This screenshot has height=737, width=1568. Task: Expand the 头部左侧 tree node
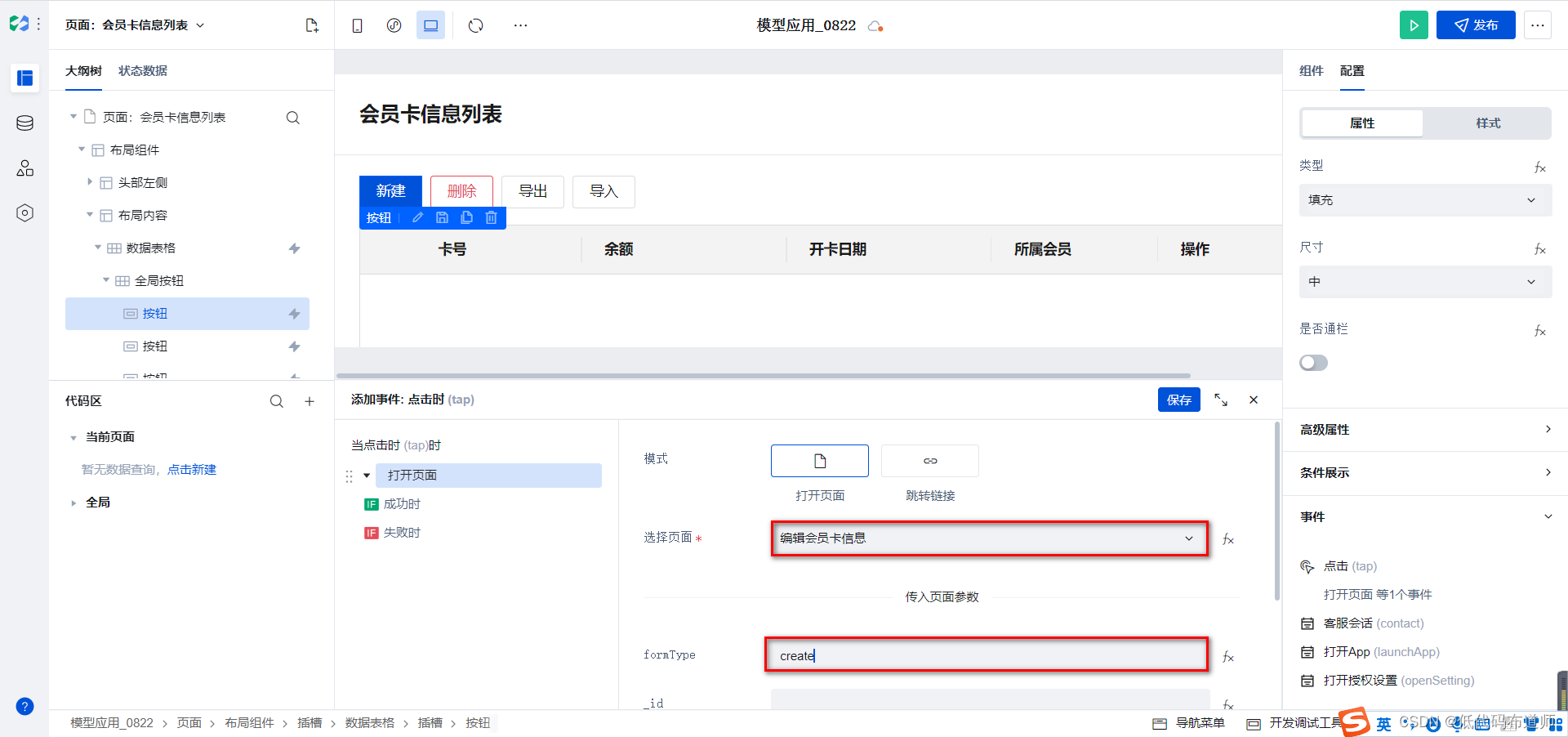[x=90, y=182]
